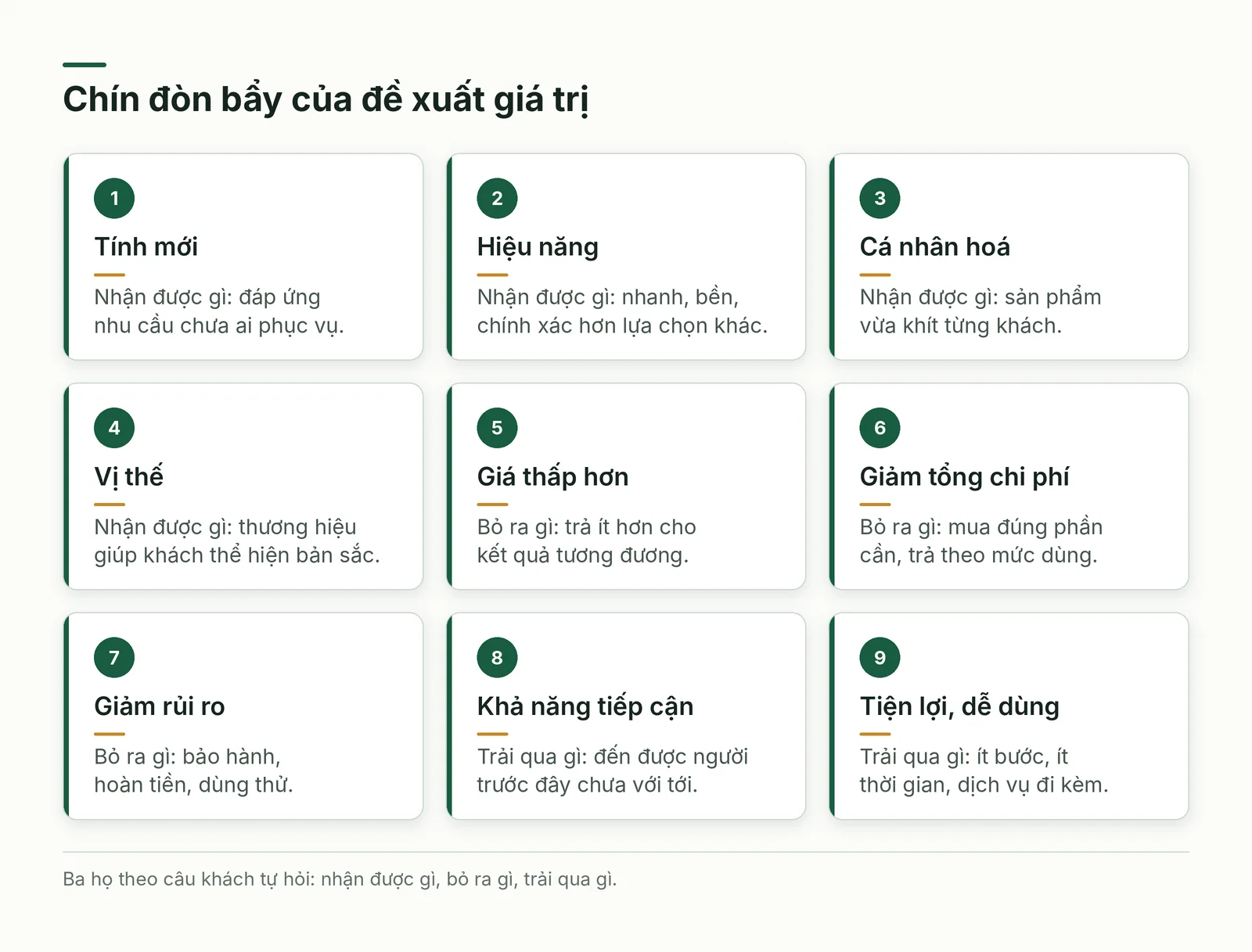Click the number 7 badge on Giảm rủi ro card
This screenshot has height=952, width=1252.
(114, 658)
